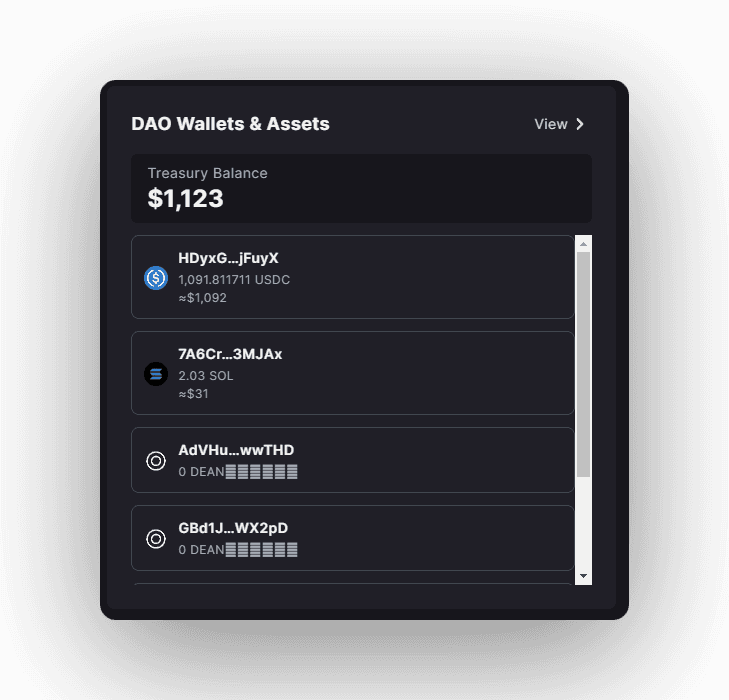Click the 2.03 SOL amount
The width and height of the screenshot is (729, 700).
[x=206, y=376]
